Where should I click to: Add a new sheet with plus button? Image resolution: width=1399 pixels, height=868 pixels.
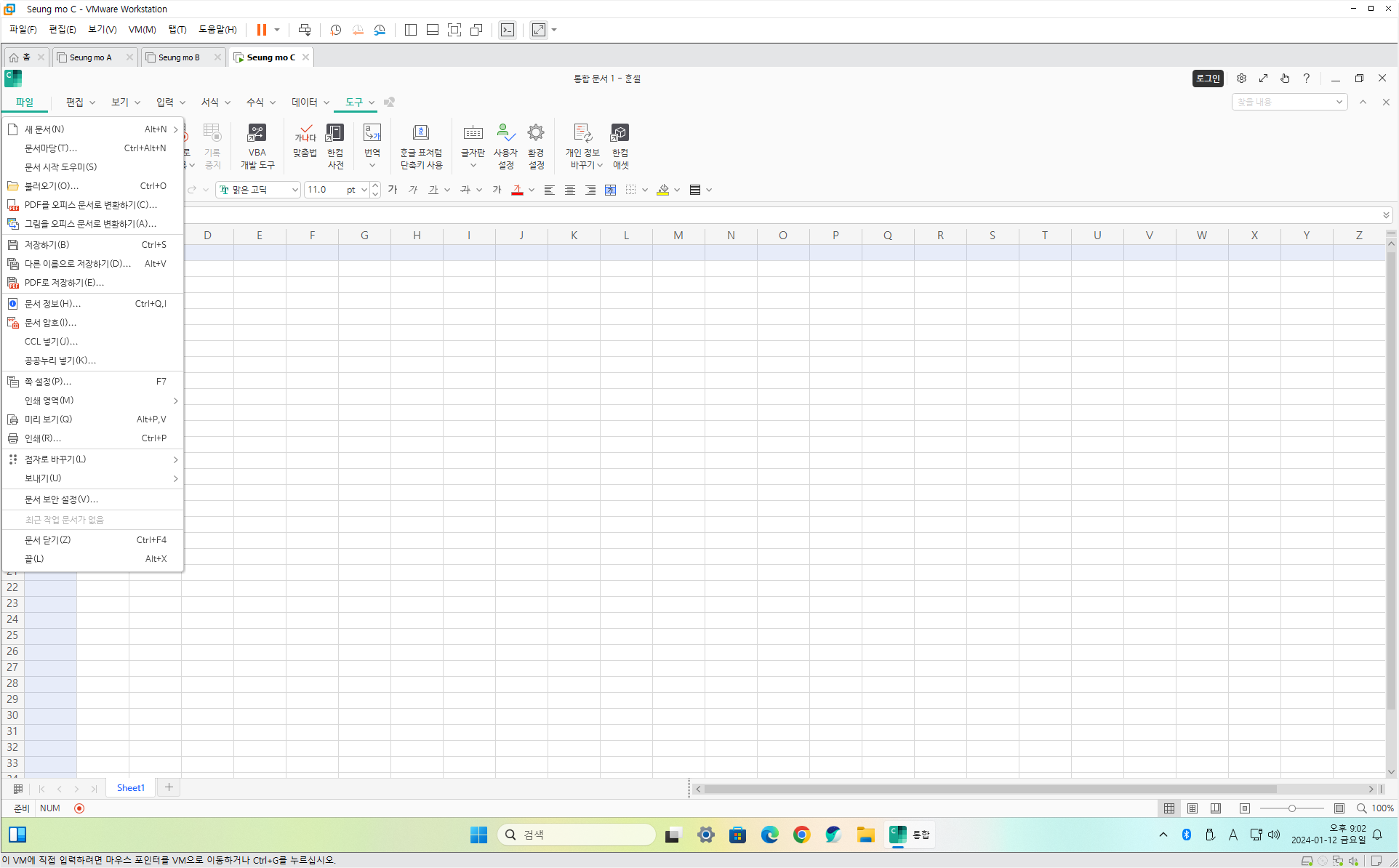click(x=169, y=787)
